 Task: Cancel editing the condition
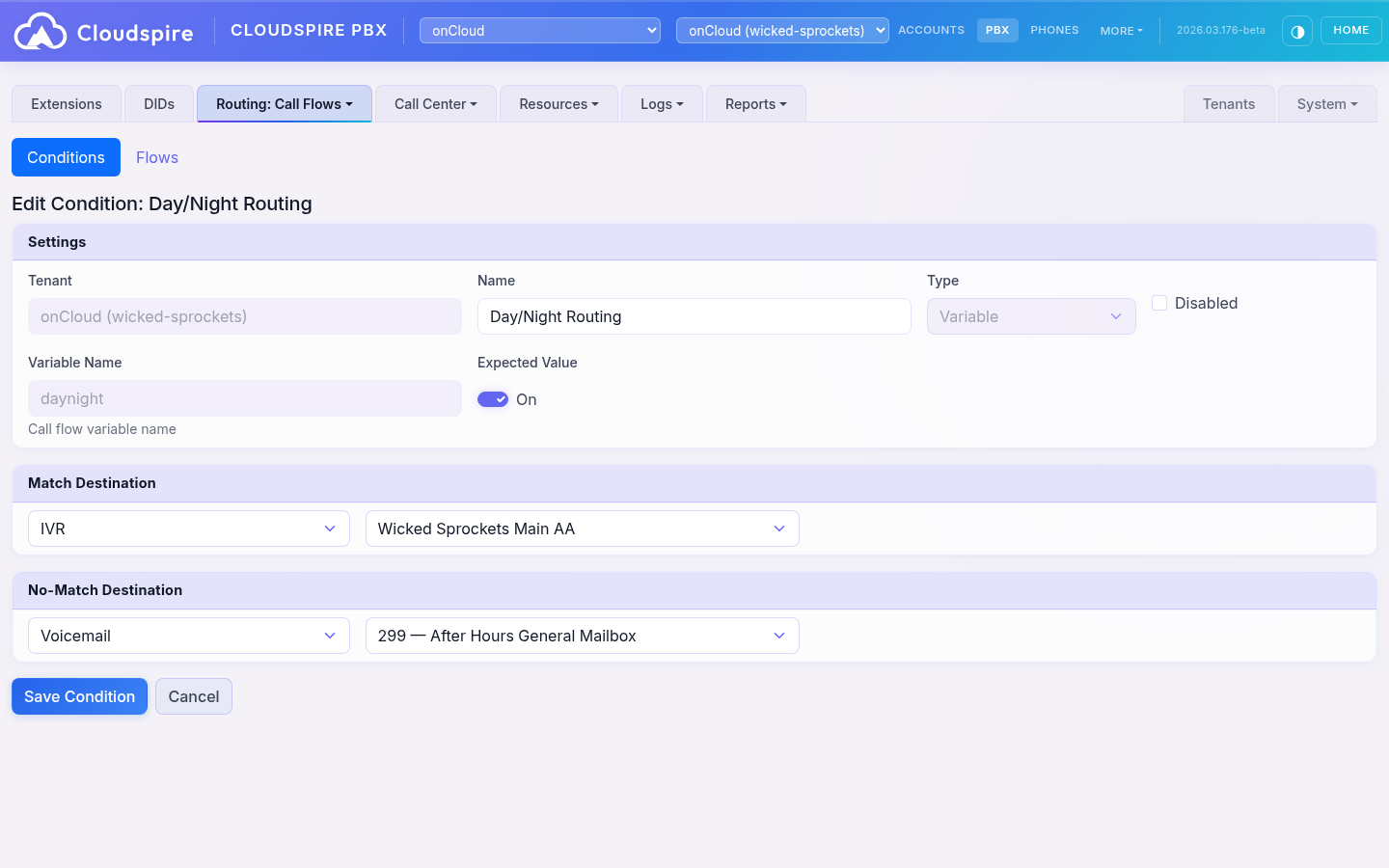[x=193, y=695]
